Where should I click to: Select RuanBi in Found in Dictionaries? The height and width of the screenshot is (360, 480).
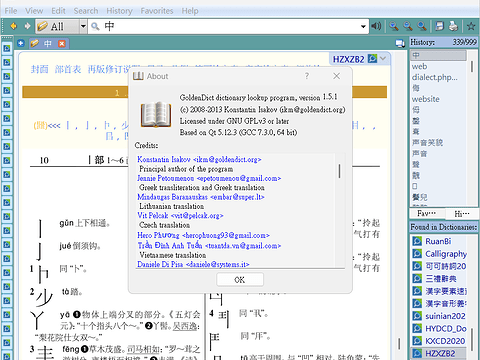click(x=438, y=241)
